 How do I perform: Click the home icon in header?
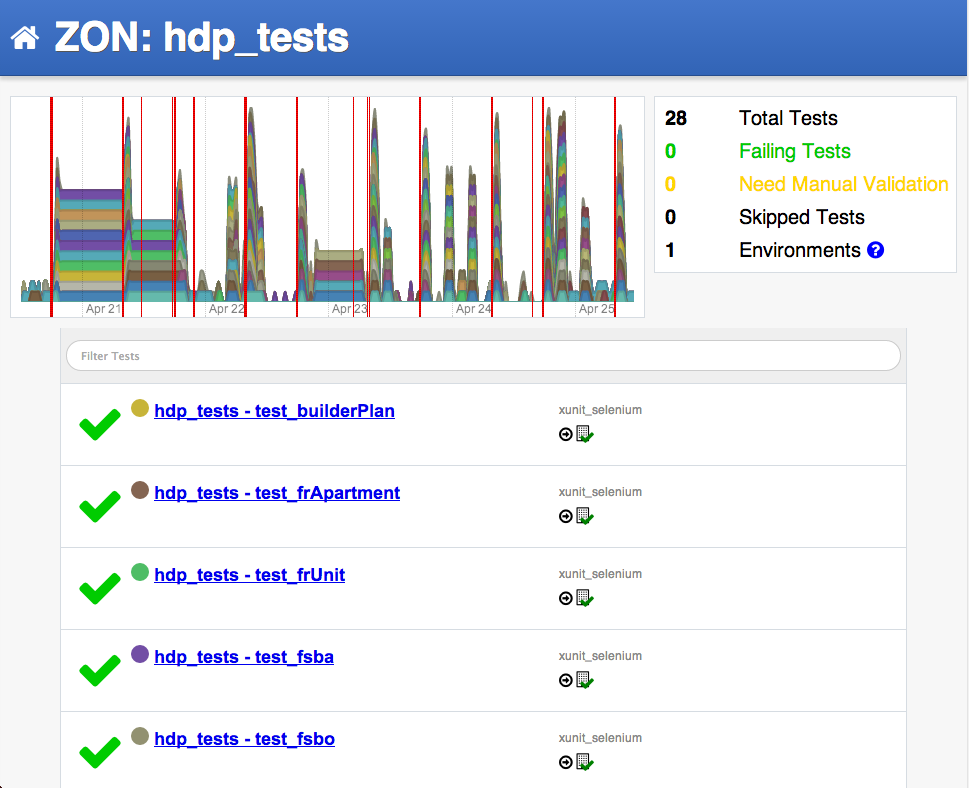(25, 38)
